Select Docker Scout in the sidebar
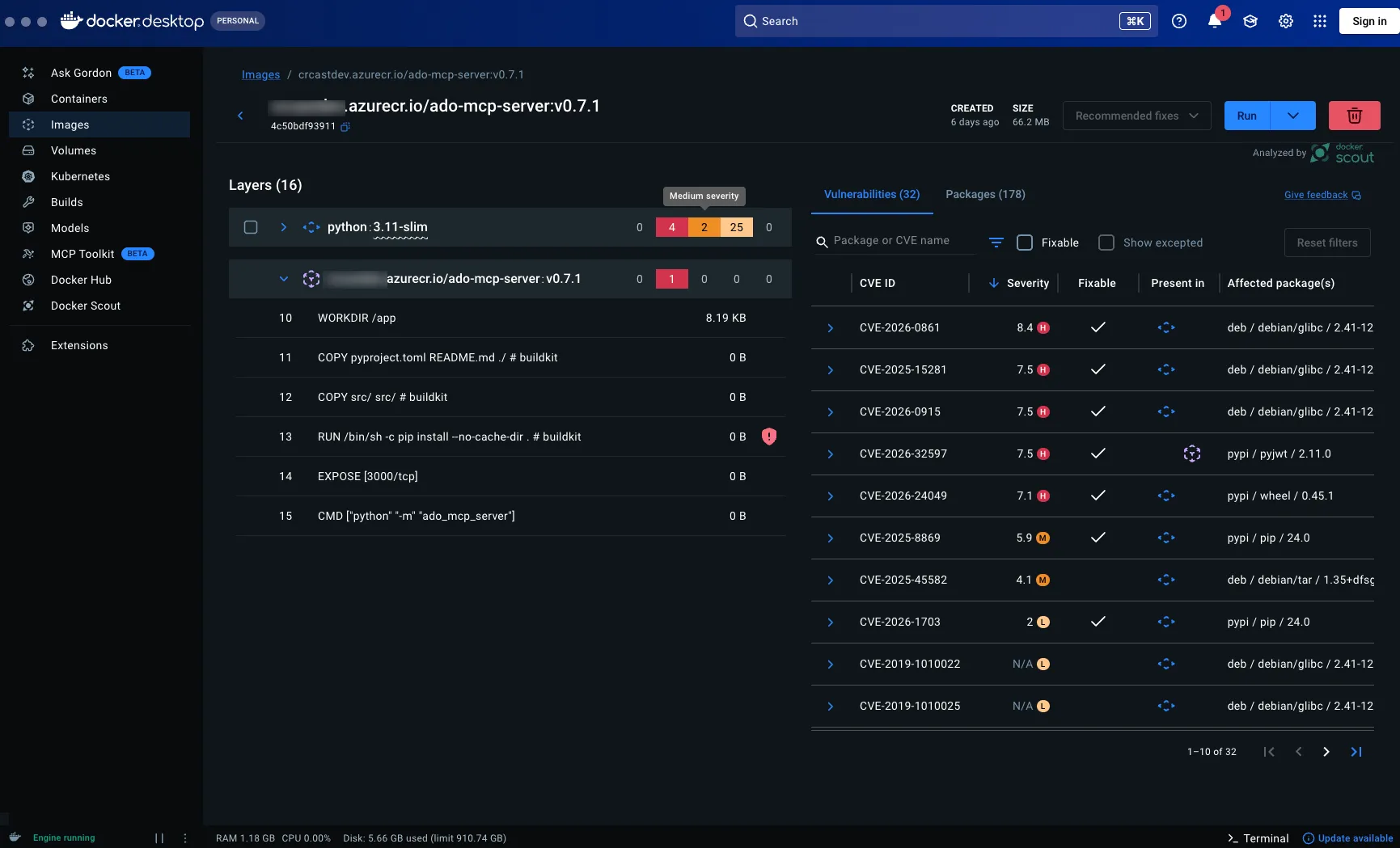This screenshot has height=848, width=1400. (85, 306)
